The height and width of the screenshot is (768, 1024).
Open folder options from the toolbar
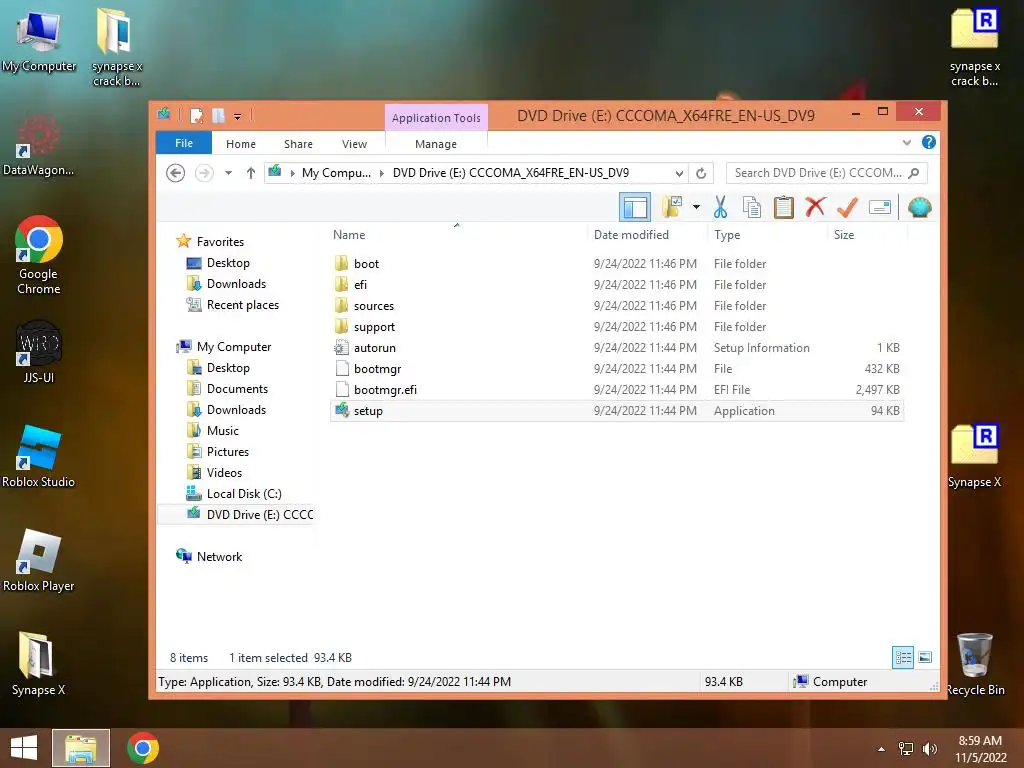672,208
